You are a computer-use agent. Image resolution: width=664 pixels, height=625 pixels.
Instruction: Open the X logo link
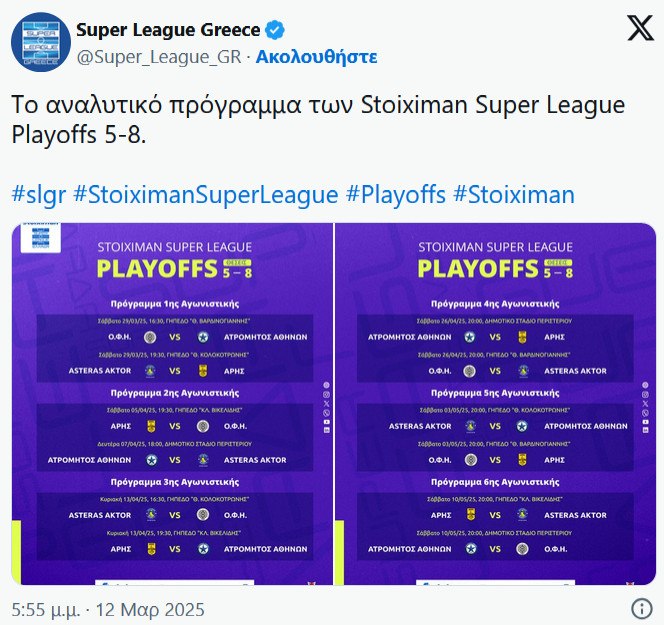639,29
